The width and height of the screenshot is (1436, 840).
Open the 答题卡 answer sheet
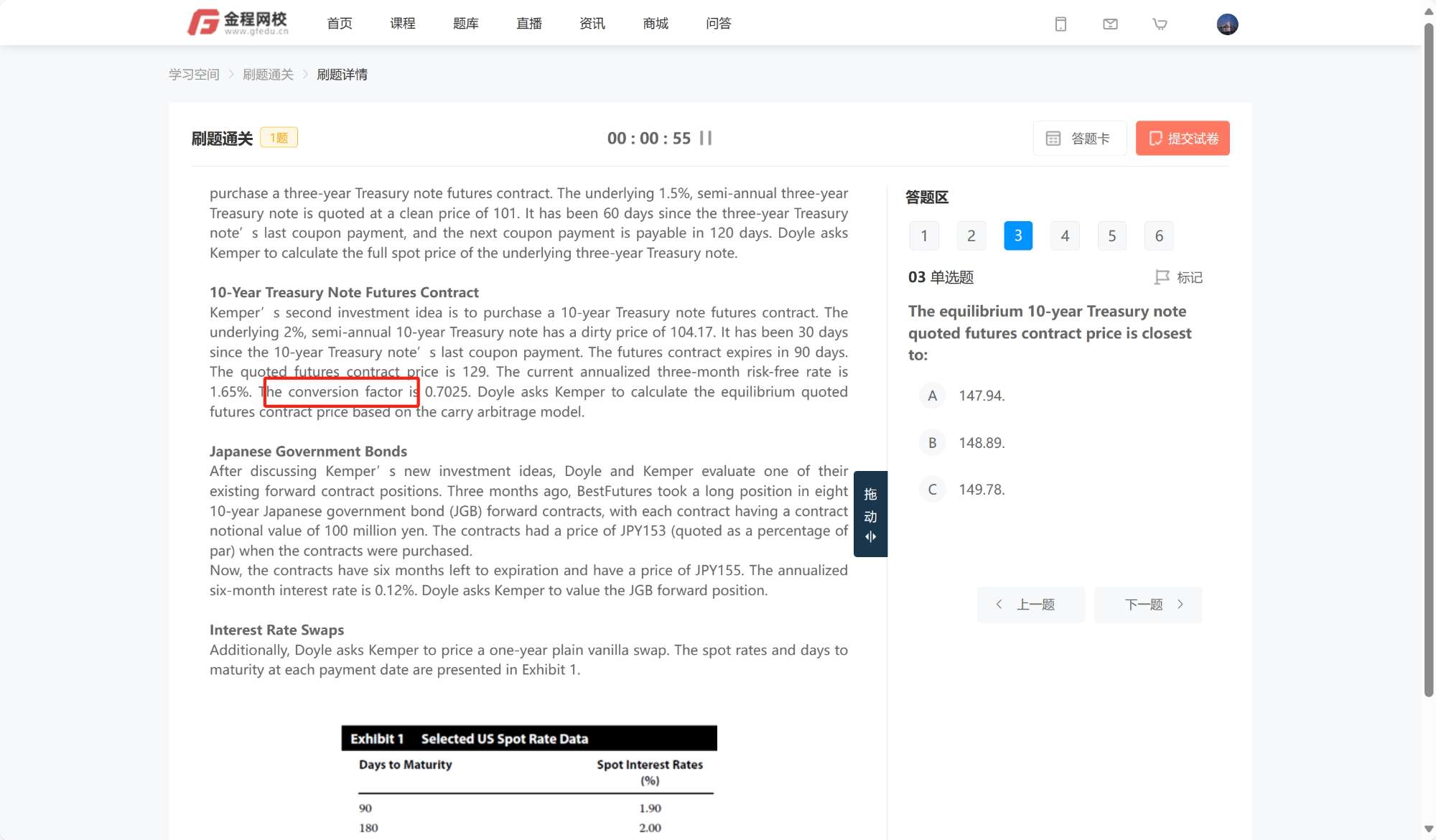pos(1079,139)
